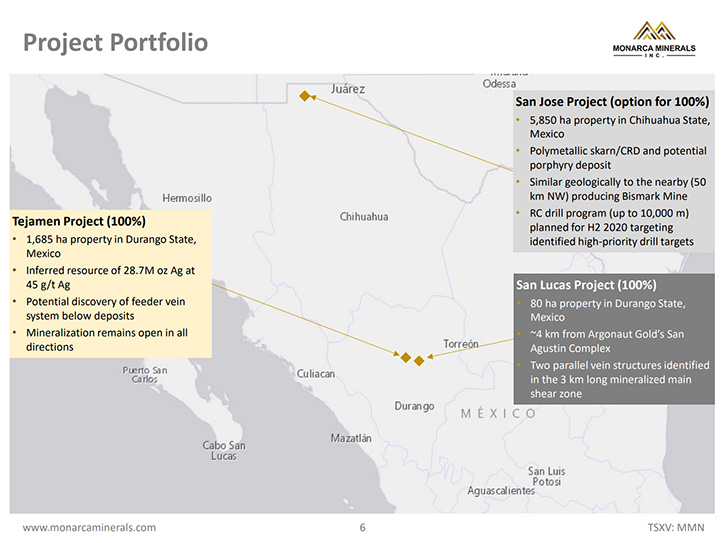725x543 pixels.
Task: Select the San Jose project diamond marker near Juárez
Action: point(304,96)
